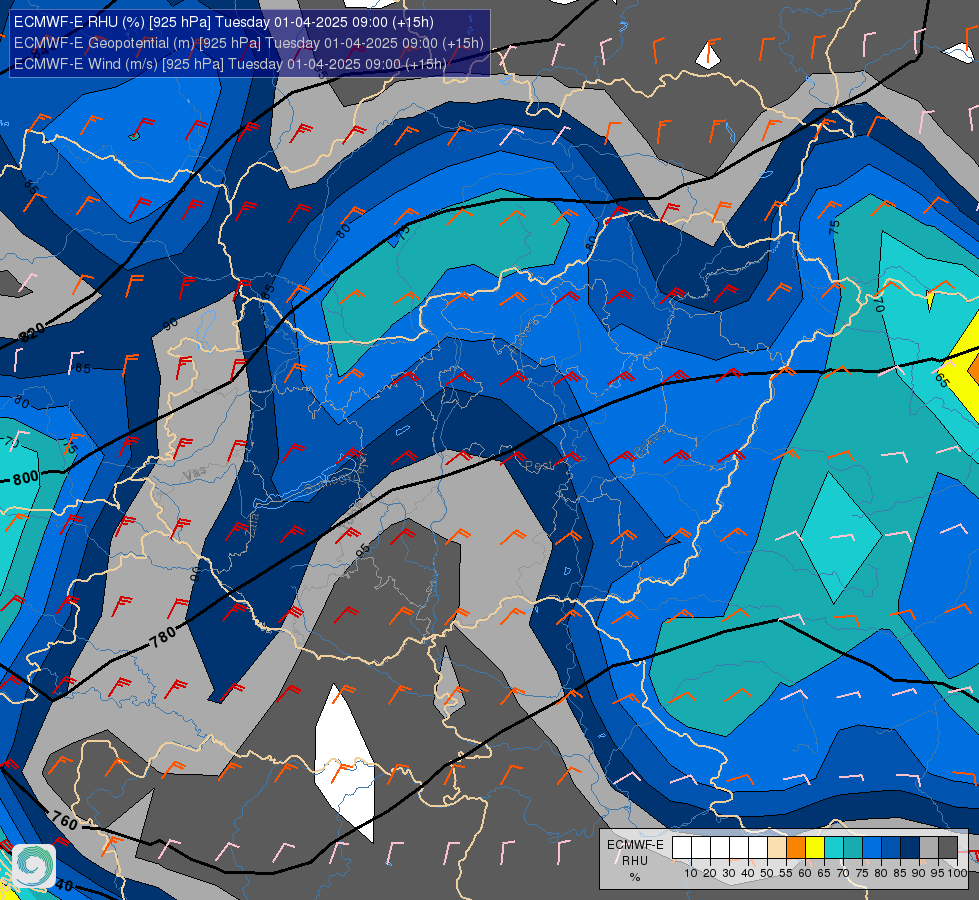Click the legend value label 100

click(958, 873)
